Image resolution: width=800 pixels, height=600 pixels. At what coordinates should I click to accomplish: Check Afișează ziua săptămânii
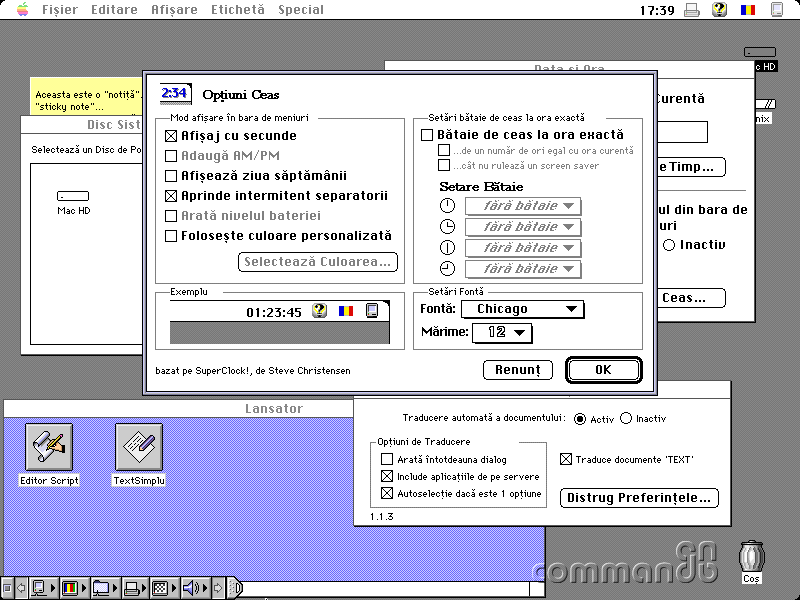pos(171,176)
